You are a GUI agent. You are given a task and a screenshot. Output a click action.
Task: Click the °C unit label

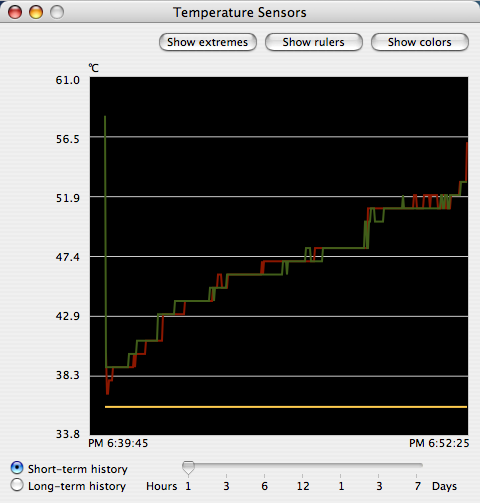click(x=94, y=68)
